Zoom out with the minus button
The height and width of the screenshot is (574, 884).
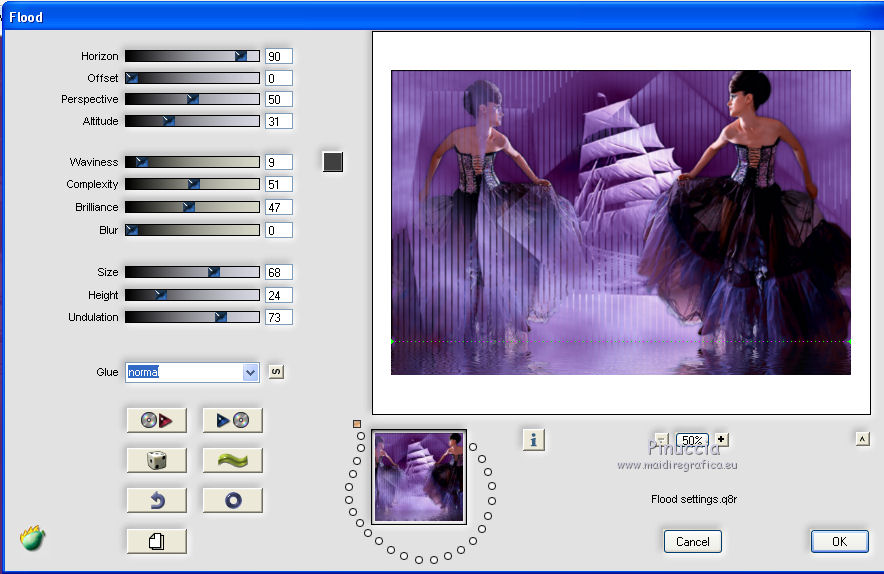(x=661, y=439)
